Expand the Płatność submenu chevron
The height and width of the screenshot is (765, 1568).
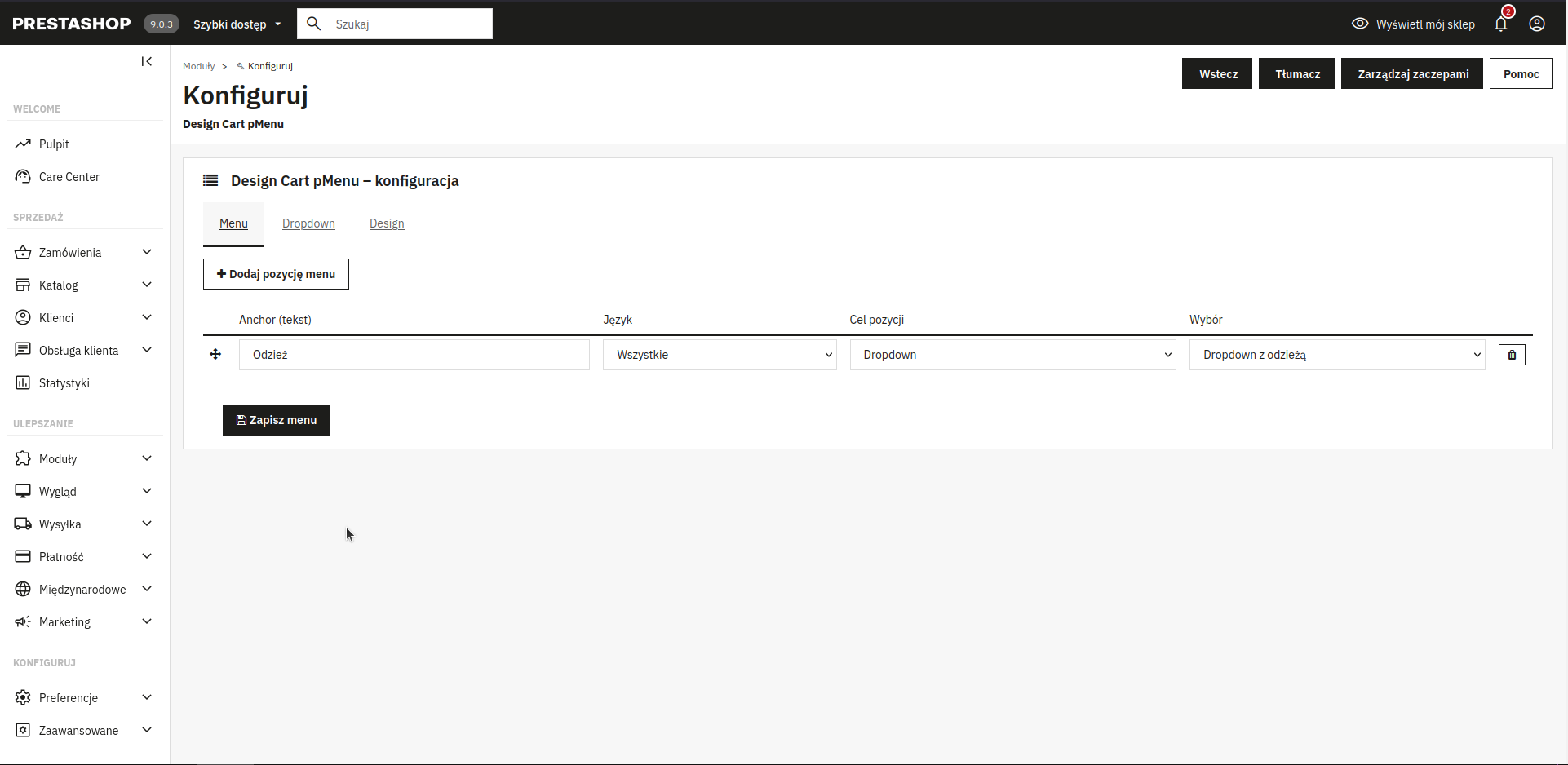[147, 556]
